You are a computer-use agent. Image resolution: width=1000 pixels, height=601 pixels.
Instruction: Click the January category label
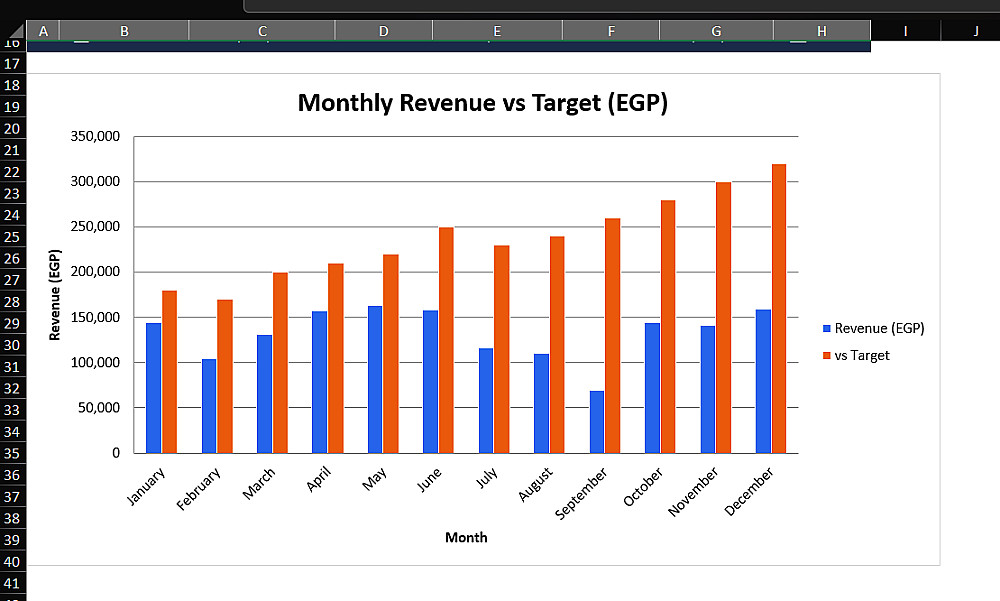coord(146,486)
